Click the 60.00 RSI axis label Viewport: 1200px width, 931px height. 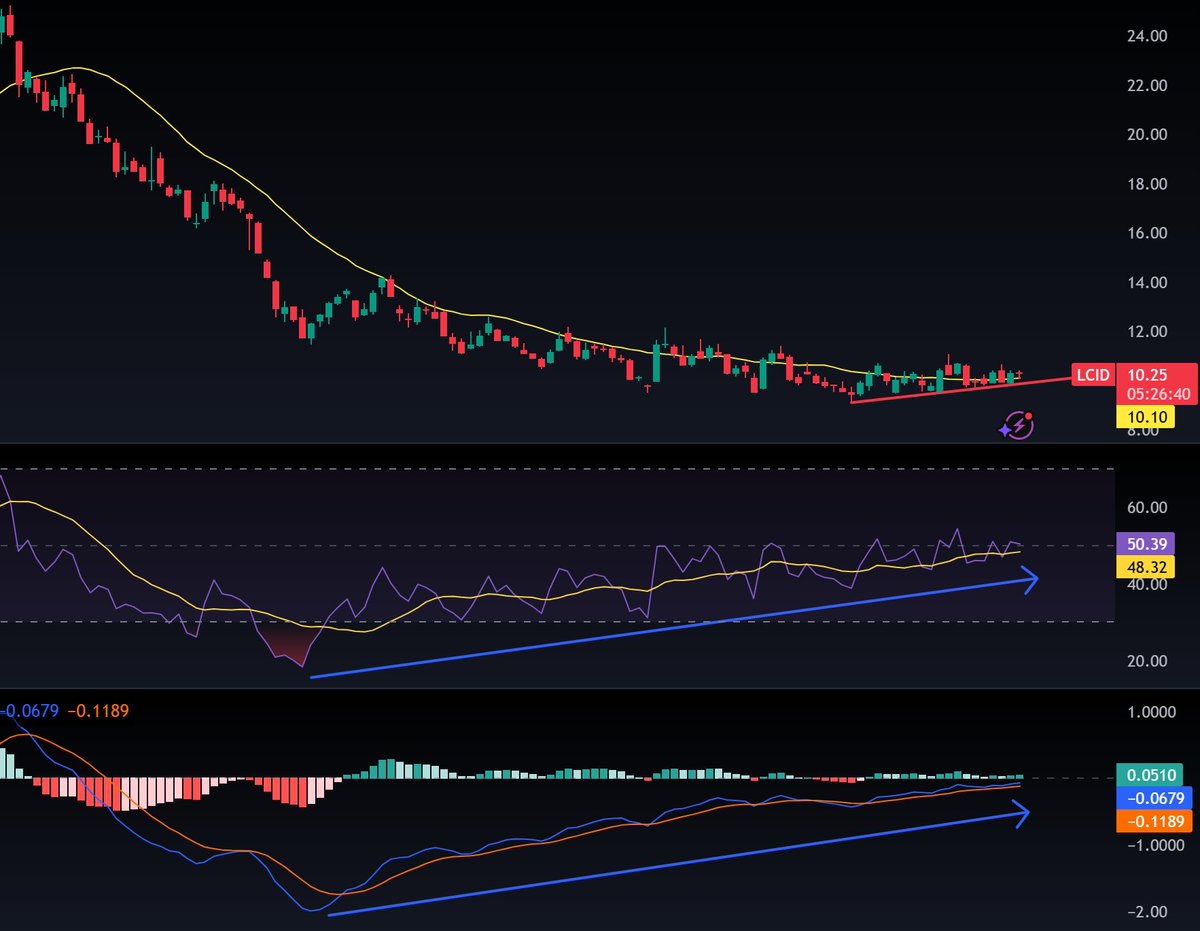point(1147,507)
